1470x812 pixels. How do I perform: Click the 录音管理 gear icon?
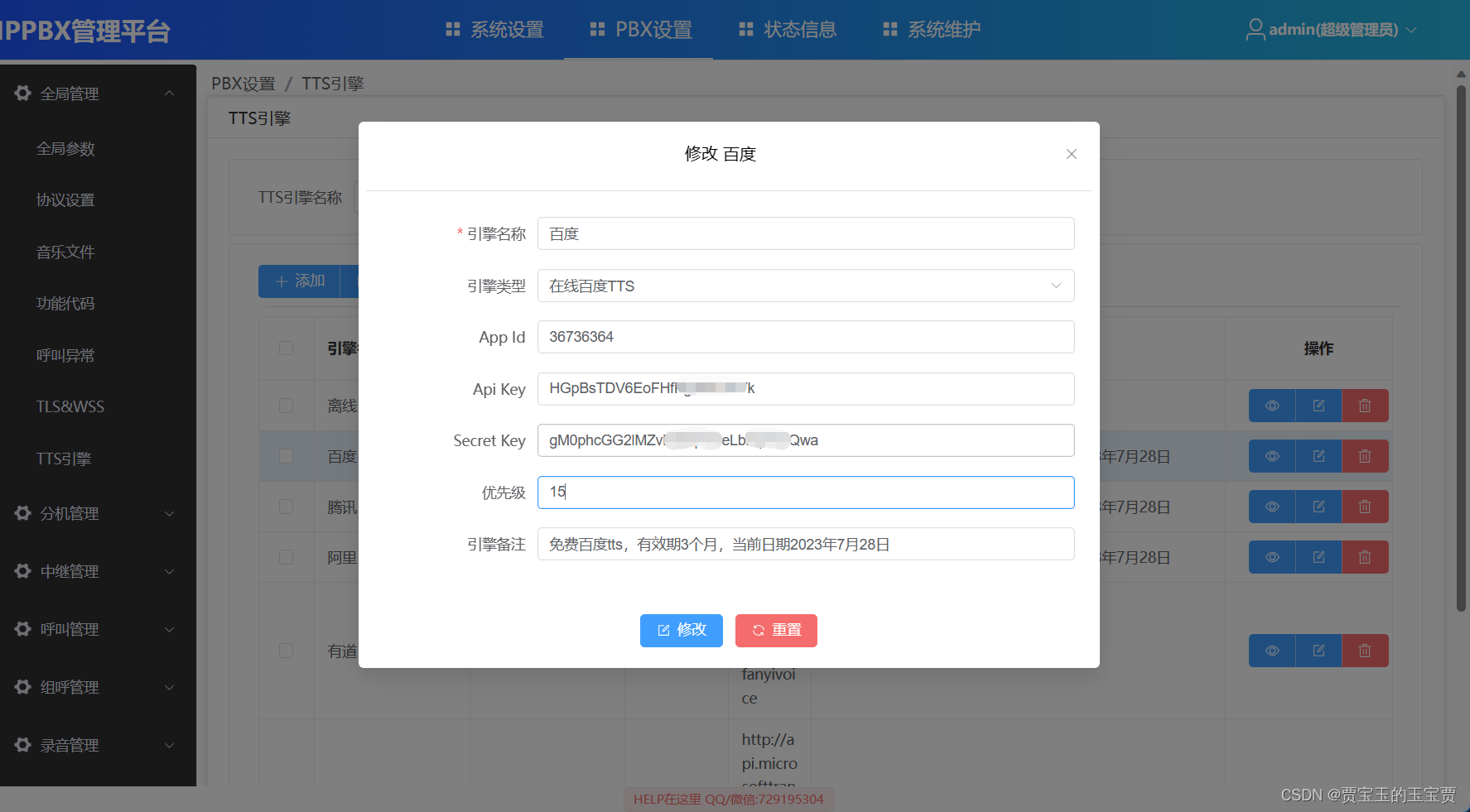(23, 744)
